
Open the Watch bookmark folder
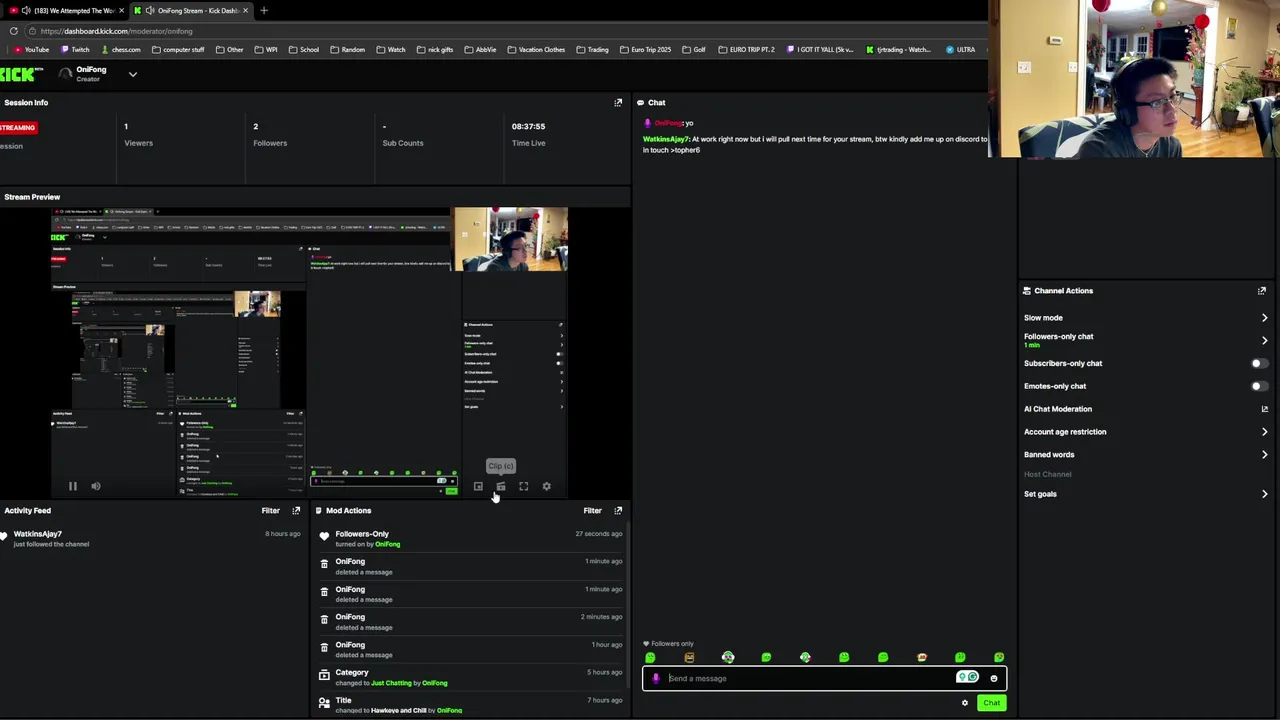pos(391,50)
